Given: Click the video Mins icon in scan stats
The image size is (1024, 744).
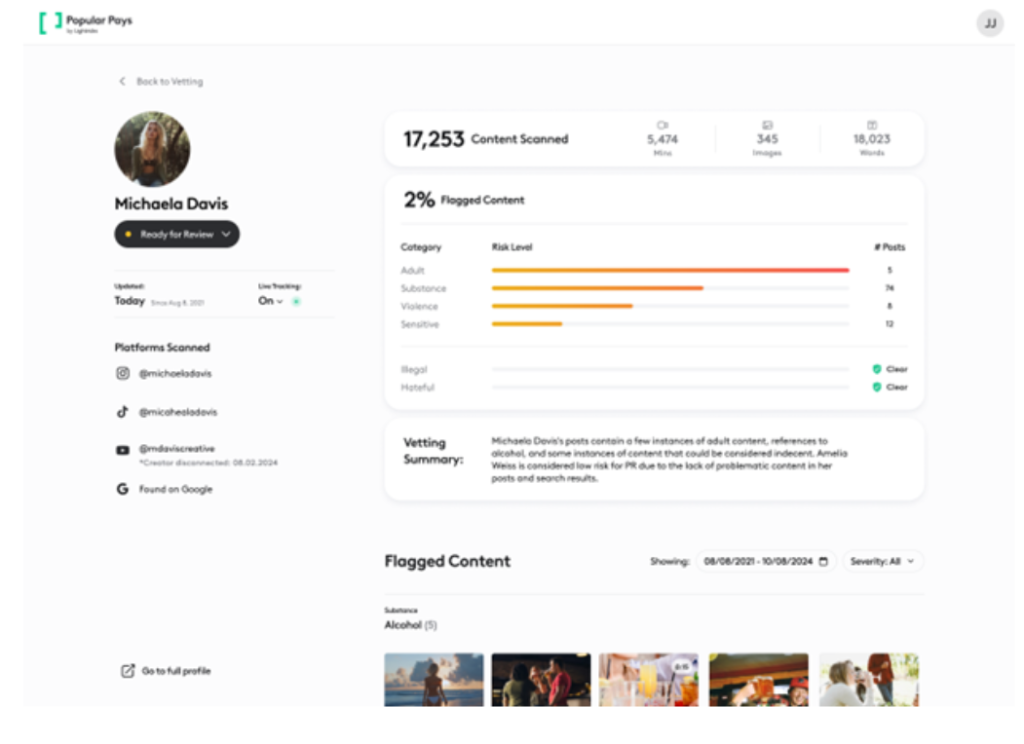Looking at the screenshot, I should tap(662, 125).
